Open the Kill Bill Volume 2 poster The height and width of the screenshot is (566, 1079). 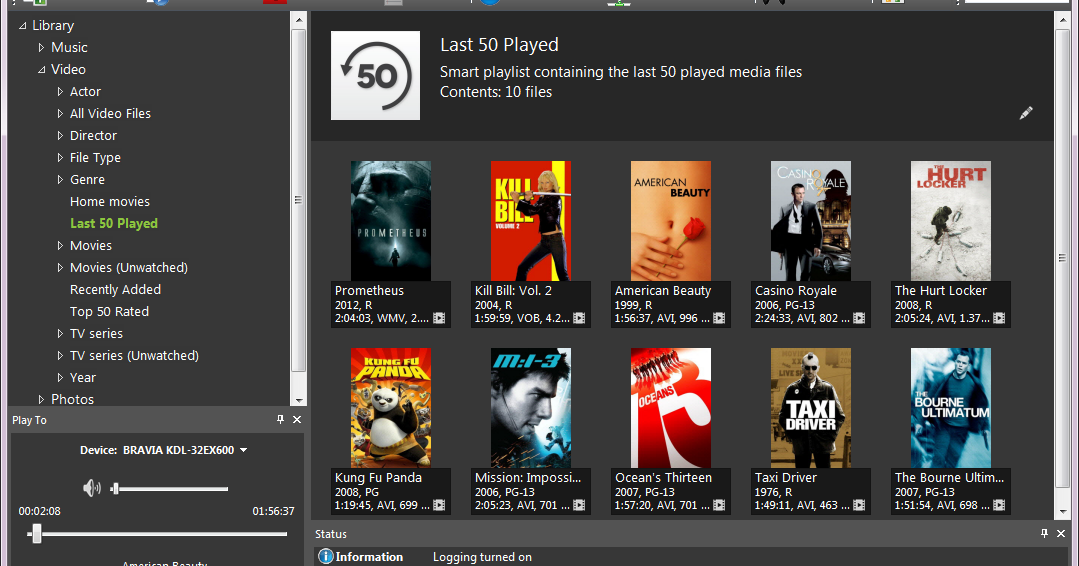531,221
